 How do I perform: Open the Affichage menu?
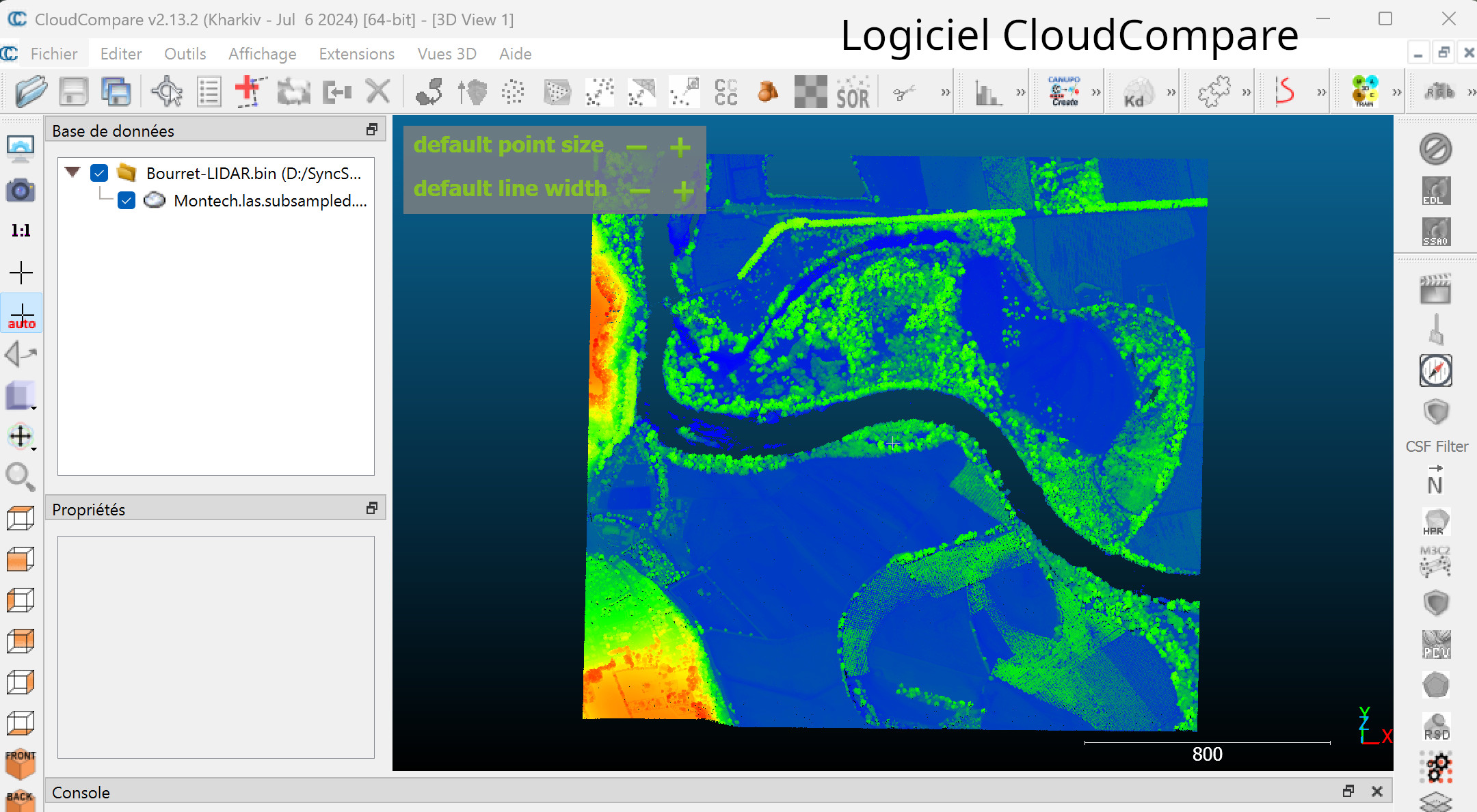pyautogui.click(x=263, y=54)
